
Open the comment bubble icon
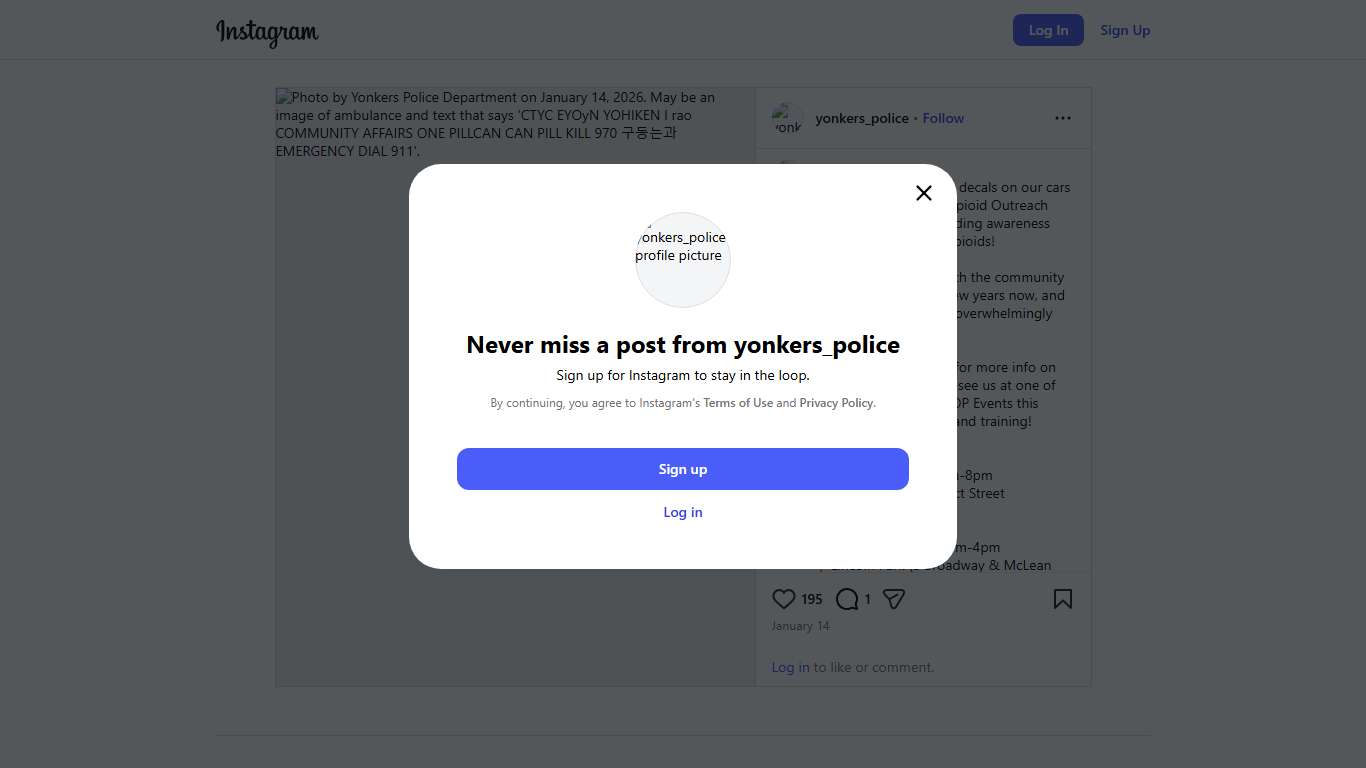coord(847,599)
